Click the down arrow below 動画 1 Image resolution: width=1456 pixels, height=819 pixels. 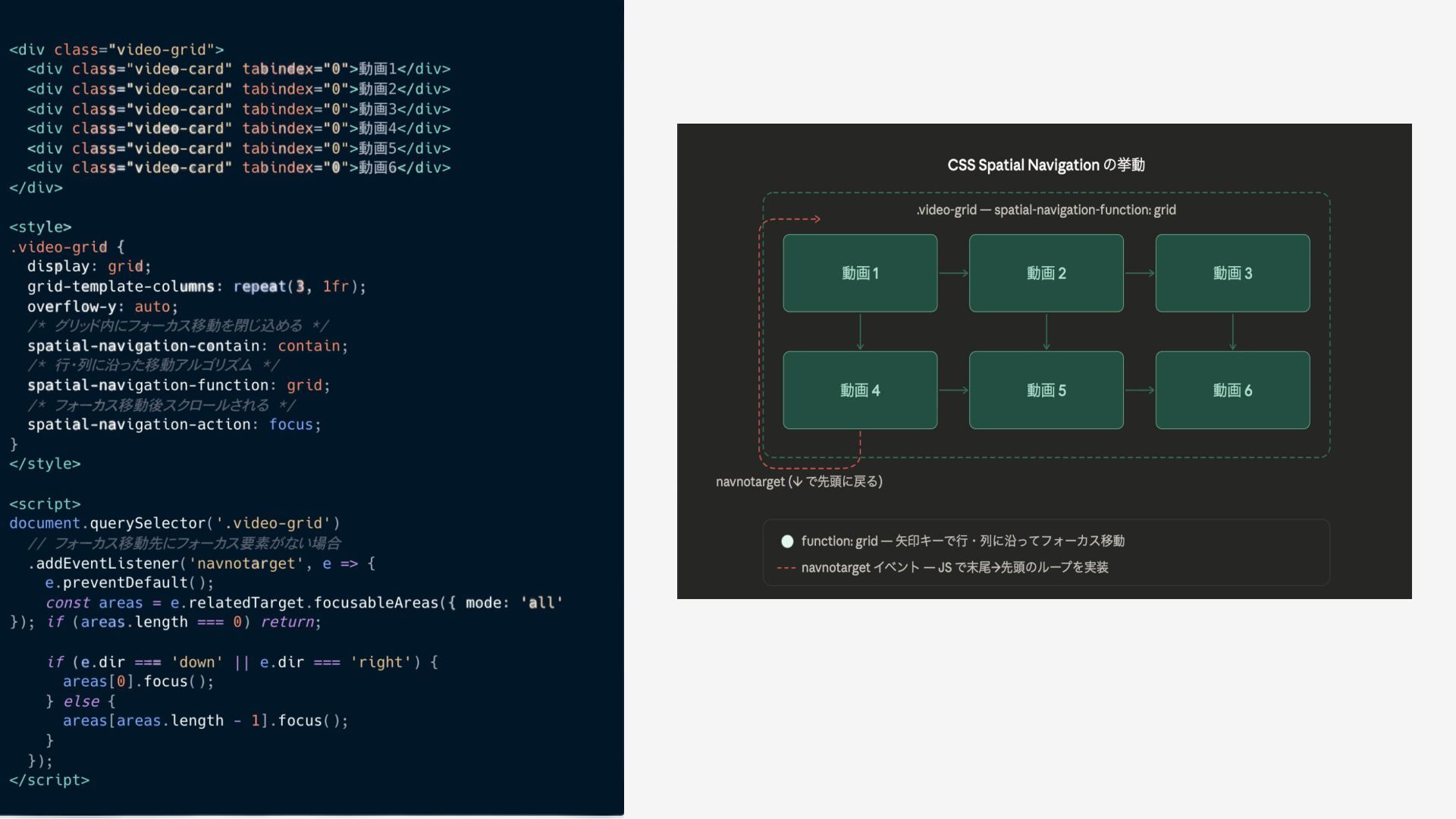860,331
